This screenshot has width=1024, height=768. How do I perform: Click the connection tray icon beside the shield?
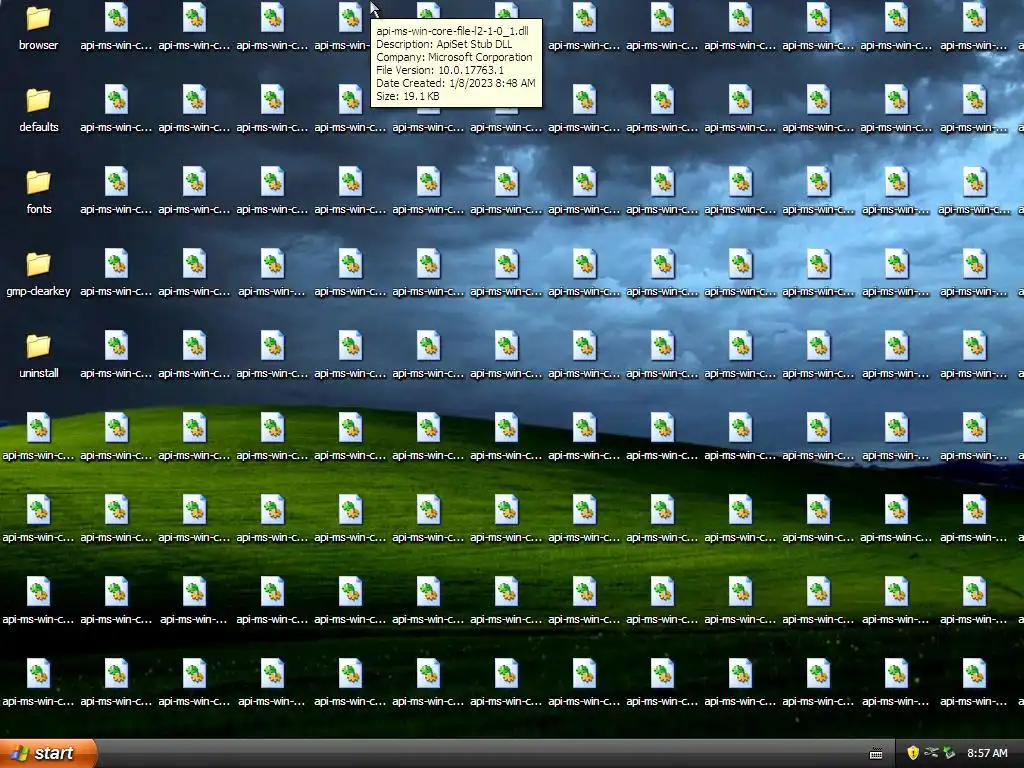(931, 753)
